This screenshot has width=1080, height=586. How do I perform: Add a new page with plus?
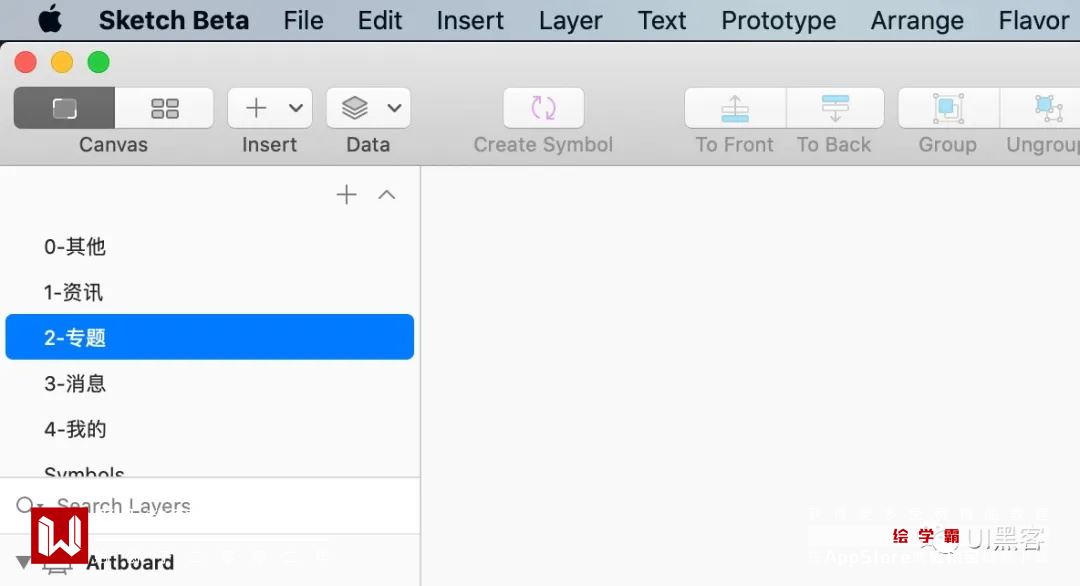(x=346, y=195)
